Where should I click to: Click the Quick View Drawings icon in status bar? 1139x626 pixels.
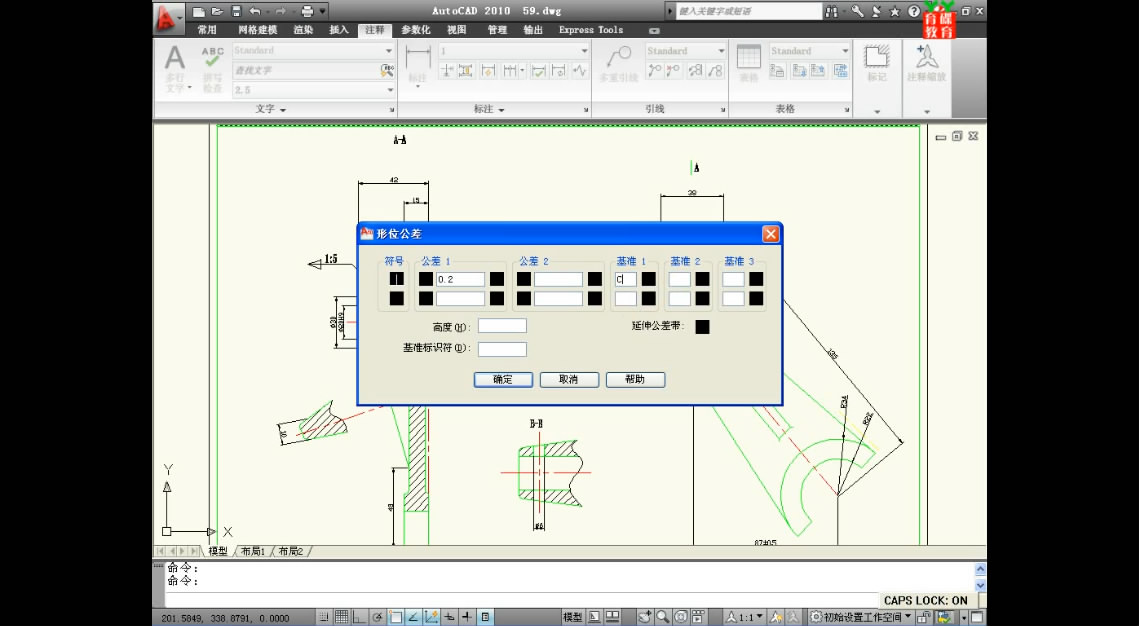[x=612, y=617]
